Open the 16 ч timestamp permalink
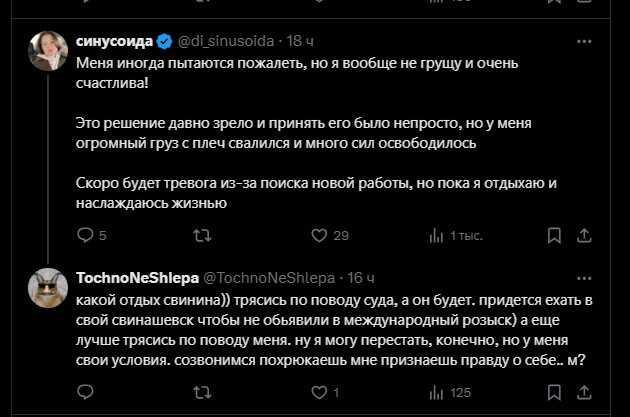Image resolution: width=630 pixels, height=417 pixels. pyautogui.click(x=359, y=276)
